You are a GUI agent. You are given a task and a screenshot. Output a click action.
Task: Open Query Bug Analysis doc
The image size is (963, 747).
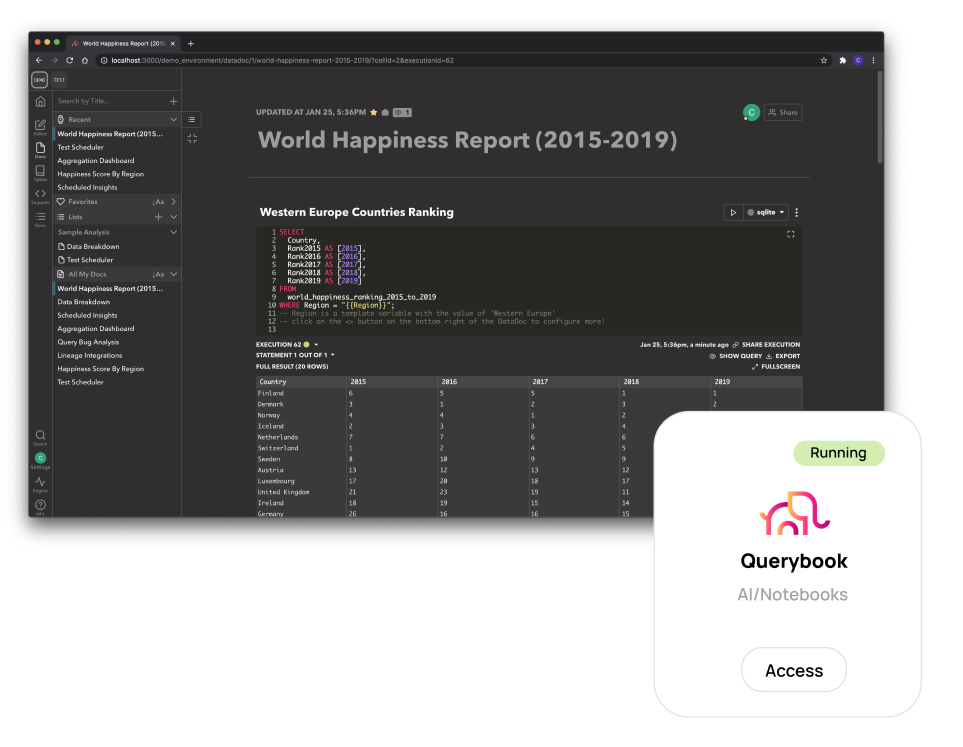tap(88, 342)
